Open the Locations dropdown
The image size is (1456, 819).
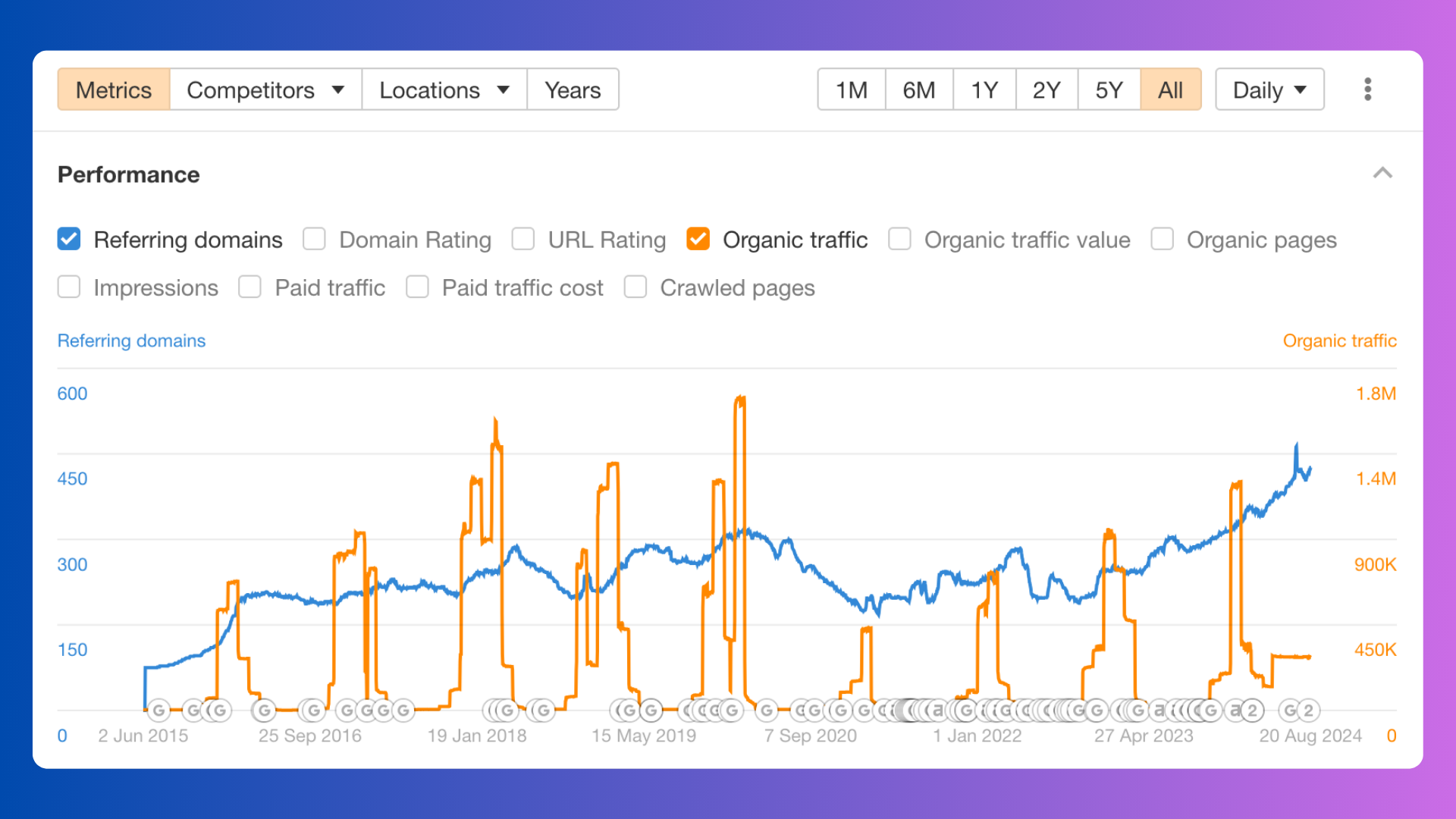(444, 89)
